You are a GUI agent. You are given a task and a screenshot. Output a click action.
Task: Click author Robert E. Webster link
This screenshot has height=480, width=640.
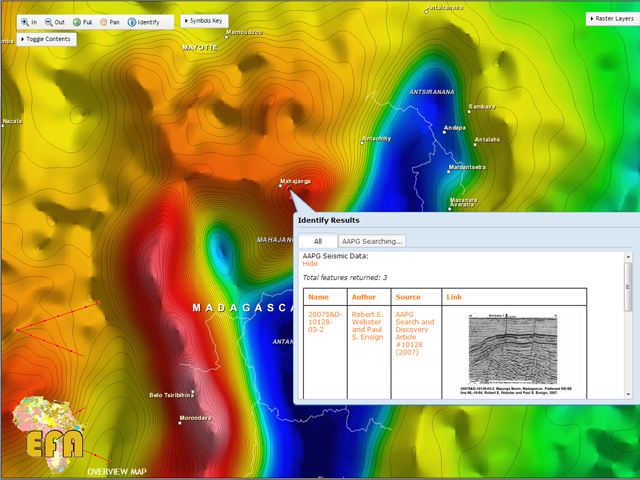tap(367, 325)
